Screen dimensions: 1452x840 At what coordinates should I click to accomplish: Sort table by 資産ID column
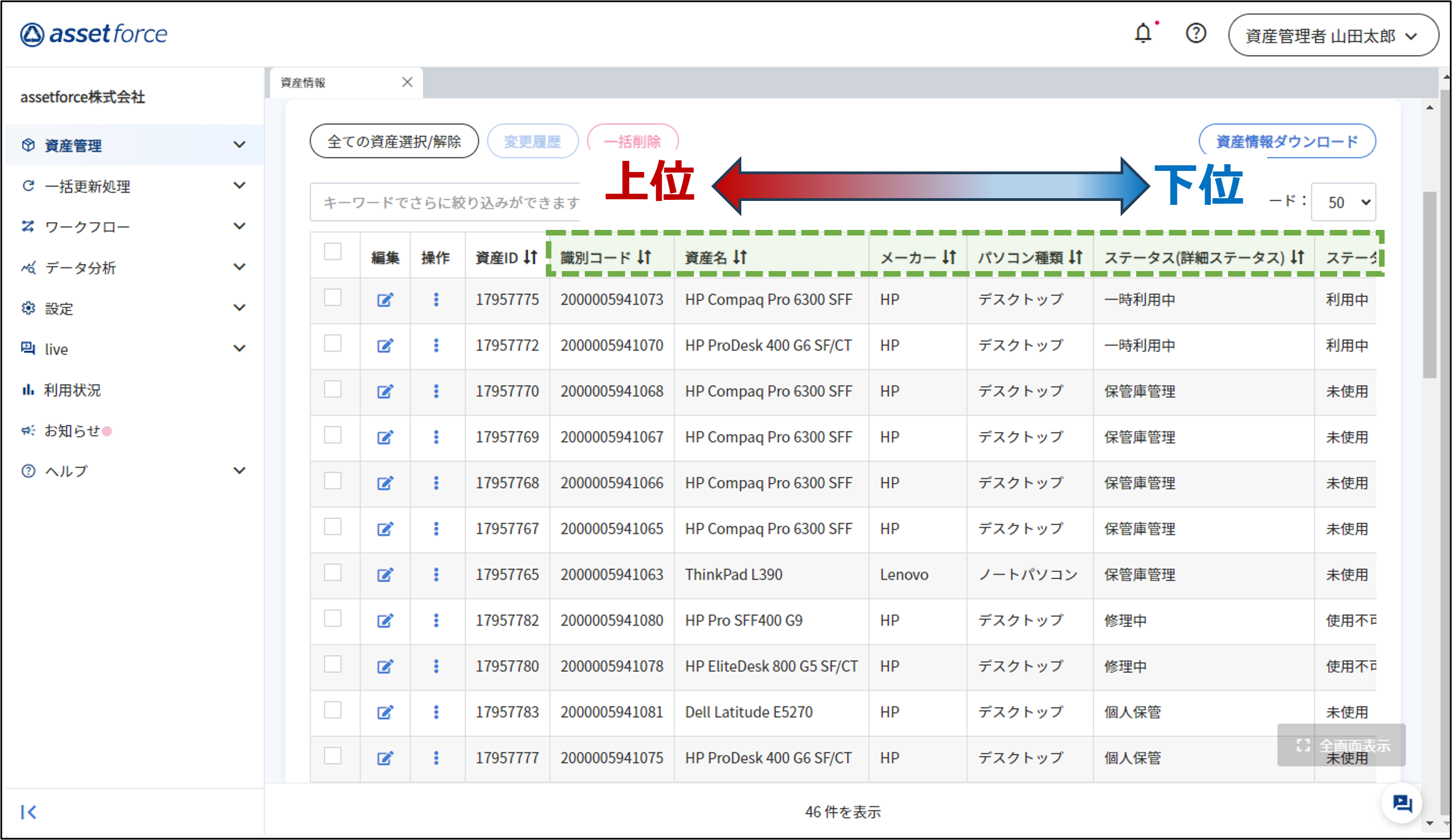tap(530, 257)
